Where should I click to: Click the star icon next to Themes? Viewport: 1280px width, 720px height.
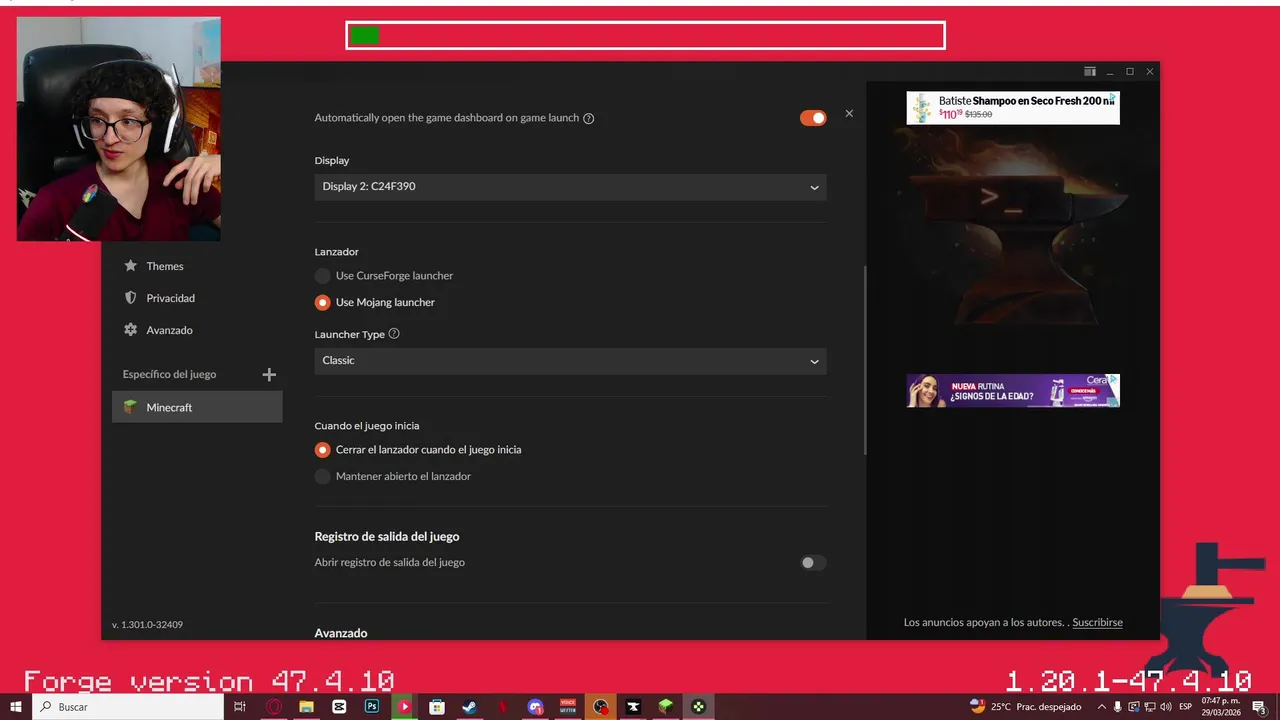(130, 266)
